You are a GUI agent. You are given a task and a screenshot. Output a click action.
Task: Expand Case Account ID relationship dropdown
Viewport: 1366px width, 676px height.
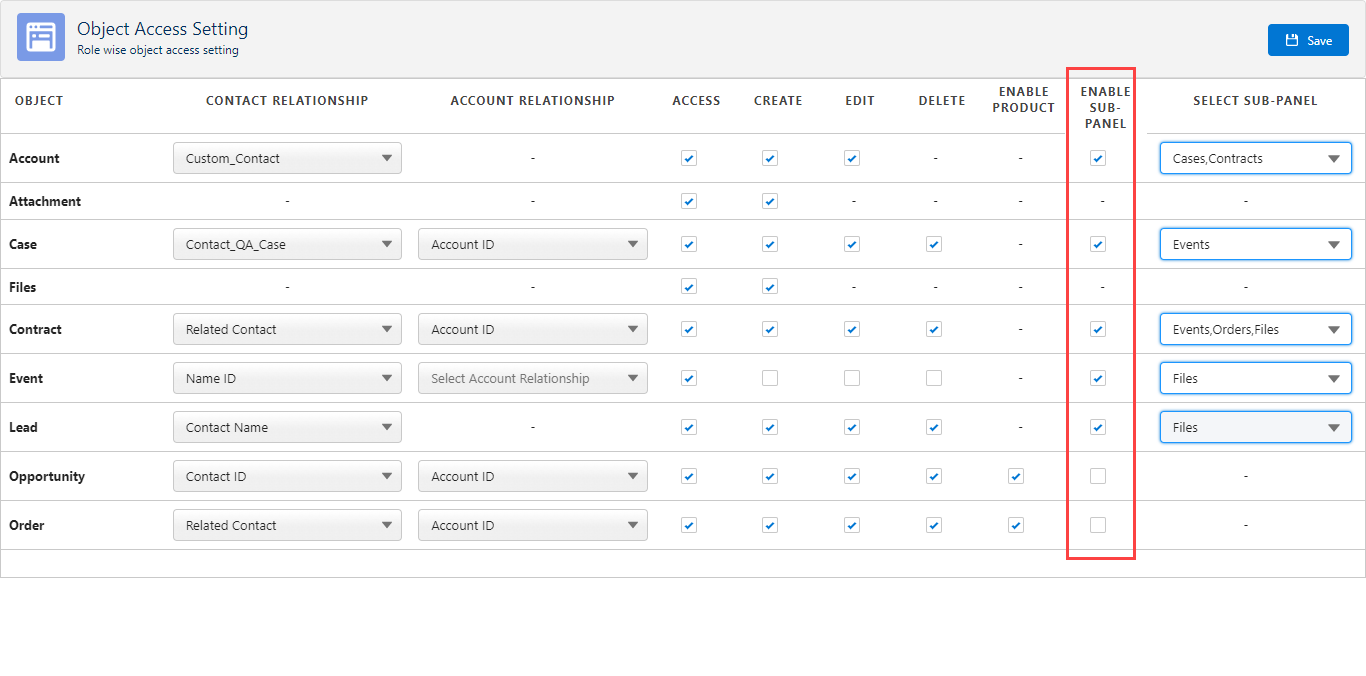[532, 244]
